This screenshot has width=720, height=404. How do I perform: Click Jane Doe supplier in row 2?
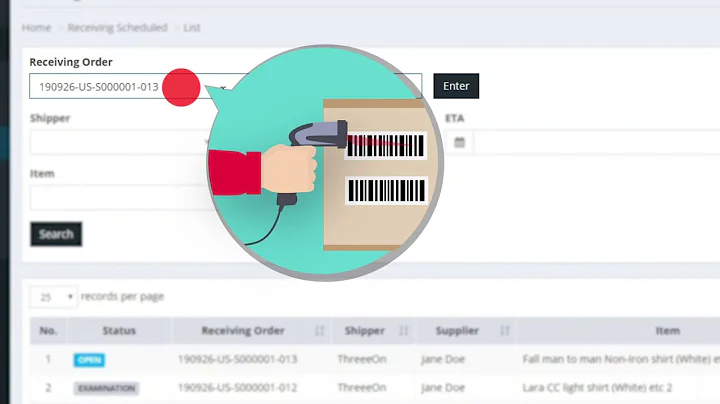click(x=443, y=387)
